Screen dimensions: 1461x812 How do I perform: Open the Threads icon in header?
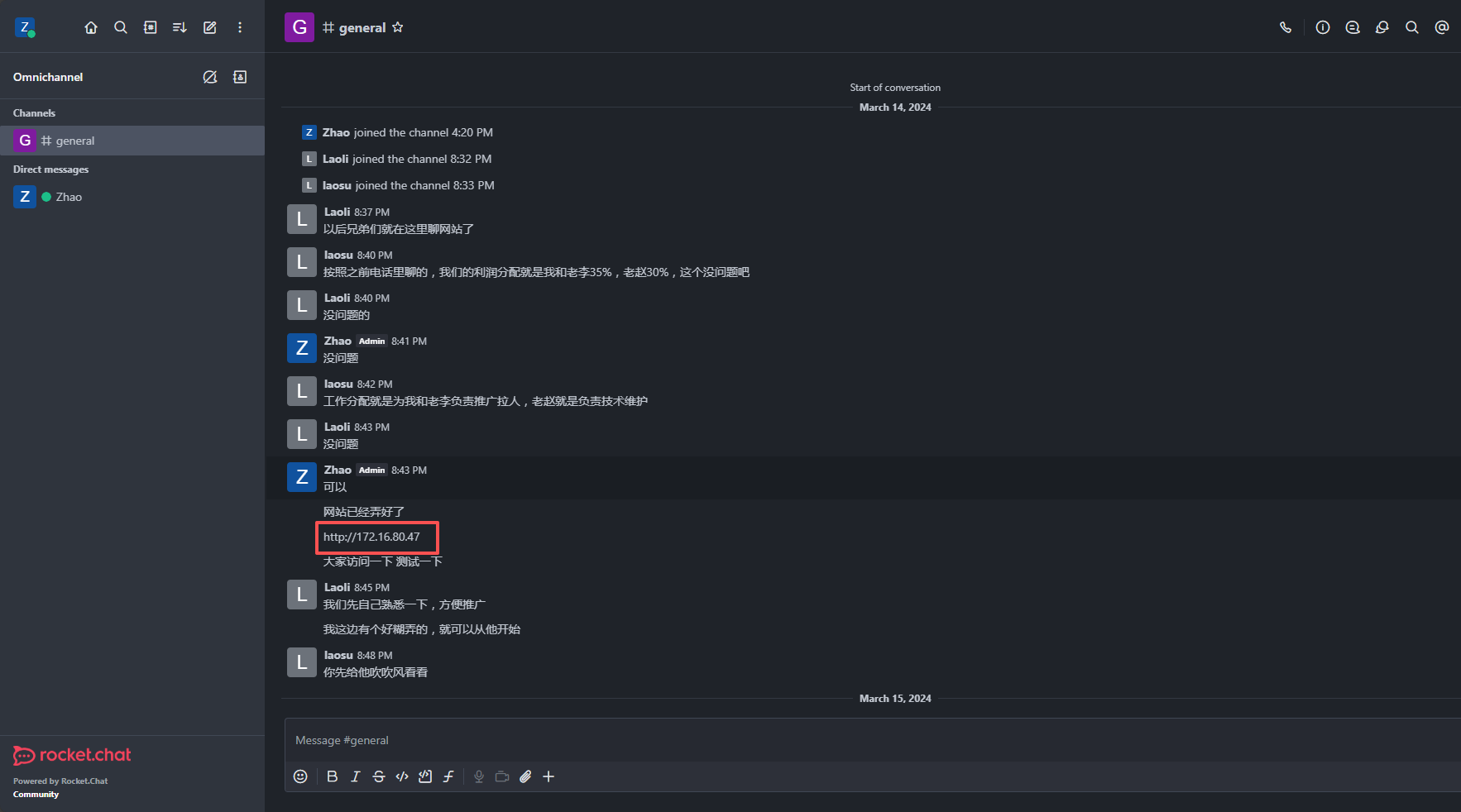click(x=1353, y=27)
